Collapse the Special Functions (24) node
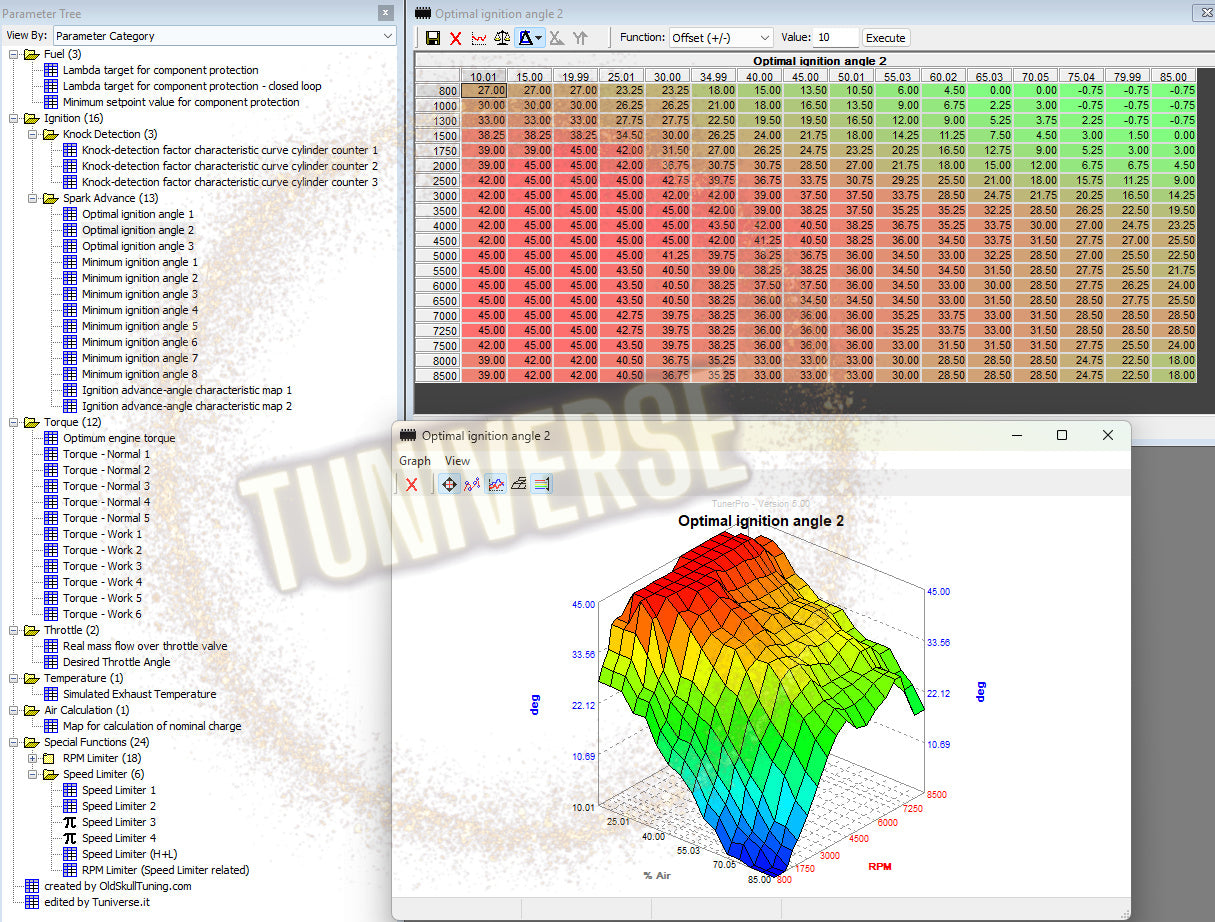Screen dimensions: 1215x922 (x=13, y=742)
